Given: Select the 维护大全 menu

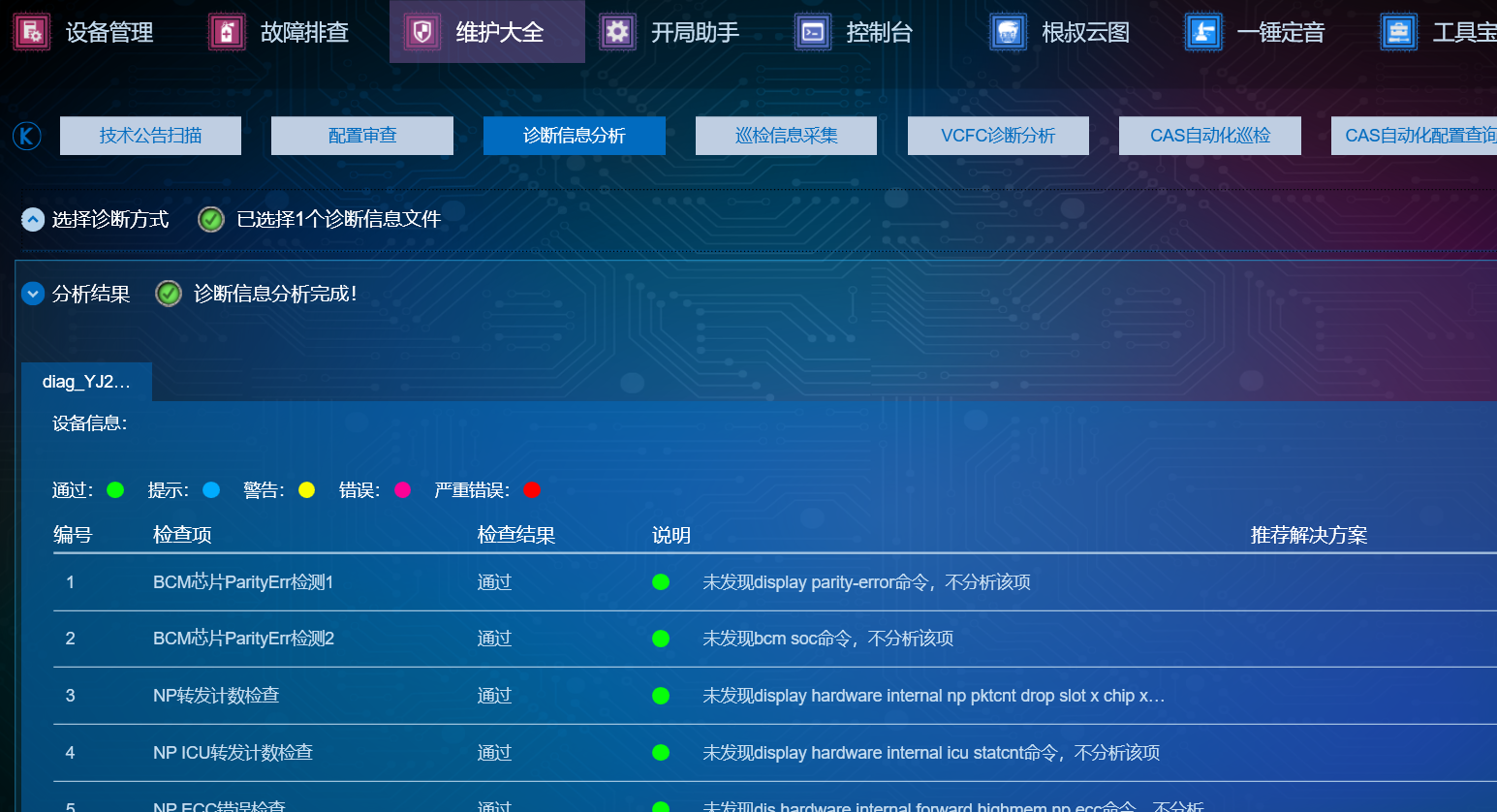Looking at the screenshot, I should point(487,32).
